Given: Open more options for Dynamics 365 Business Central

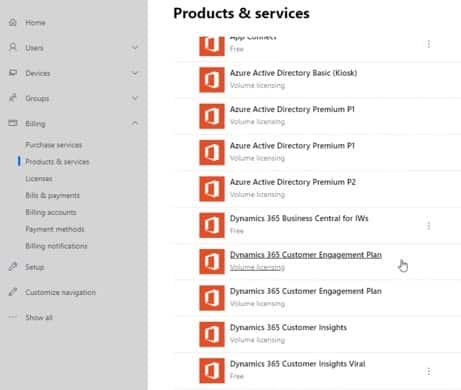Looking at the screenshot, I should click(x=429, y=226).
